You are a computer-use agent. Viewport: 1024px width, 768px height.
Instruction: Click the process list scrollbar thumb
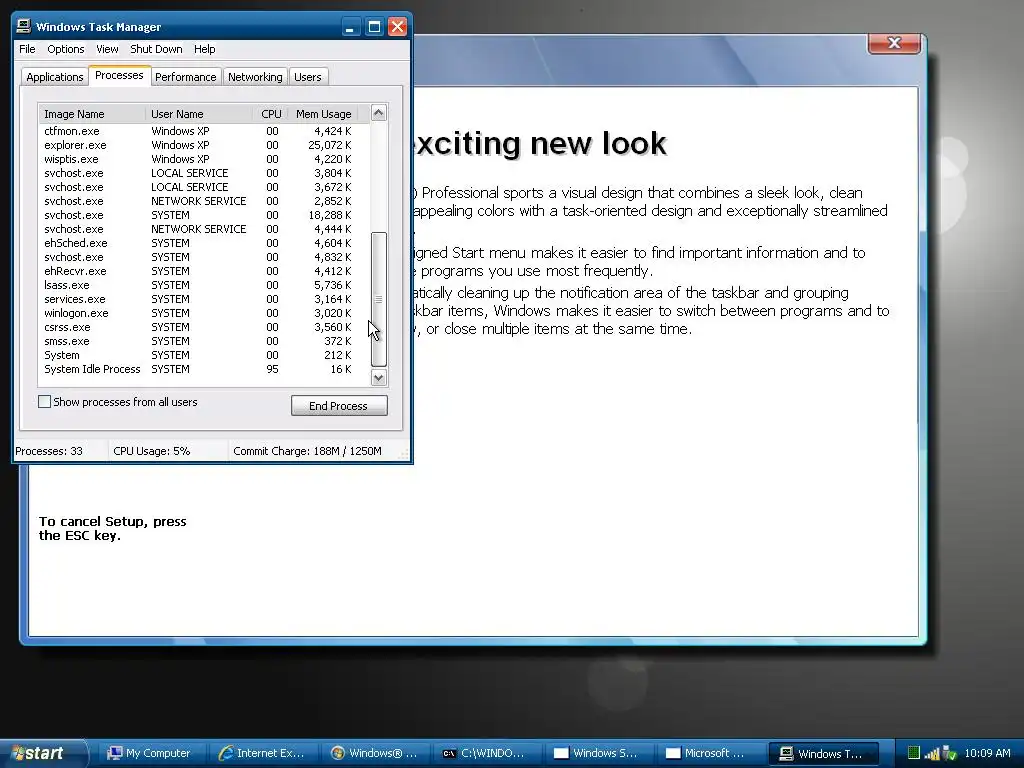[x=379, y=299]
